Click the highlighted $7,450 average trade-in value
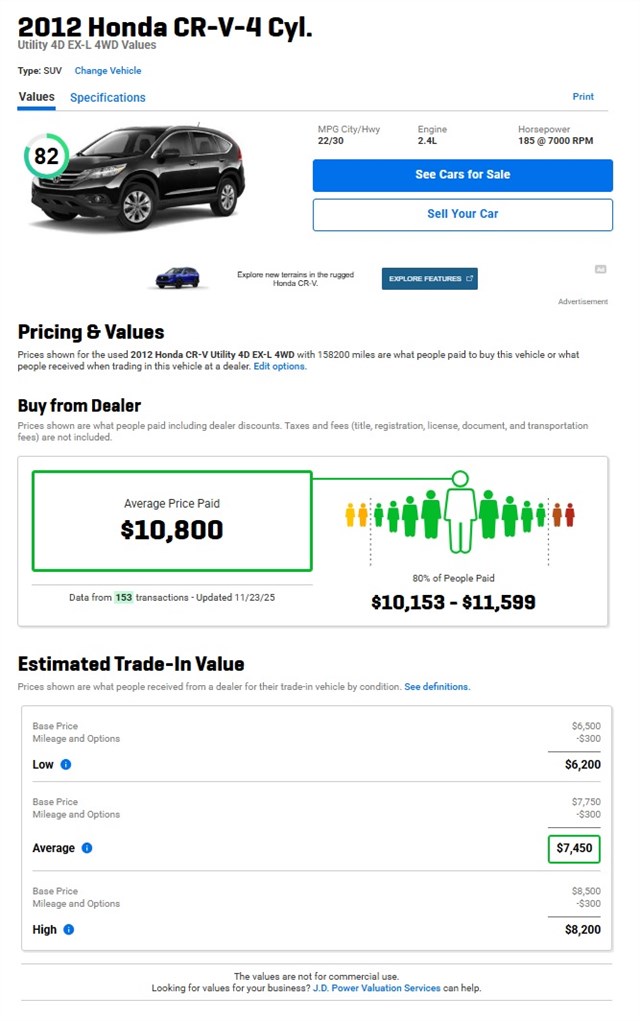 pyautogui.click(x=574, y=849)
